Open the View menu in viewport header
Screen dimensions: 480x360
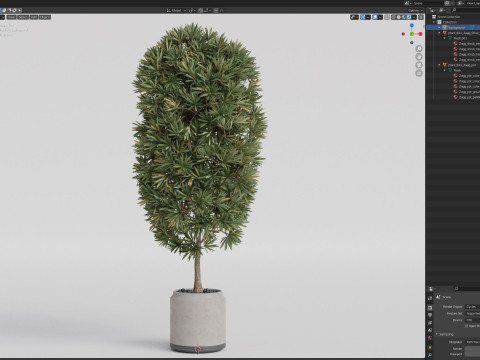tap(11, 17)
